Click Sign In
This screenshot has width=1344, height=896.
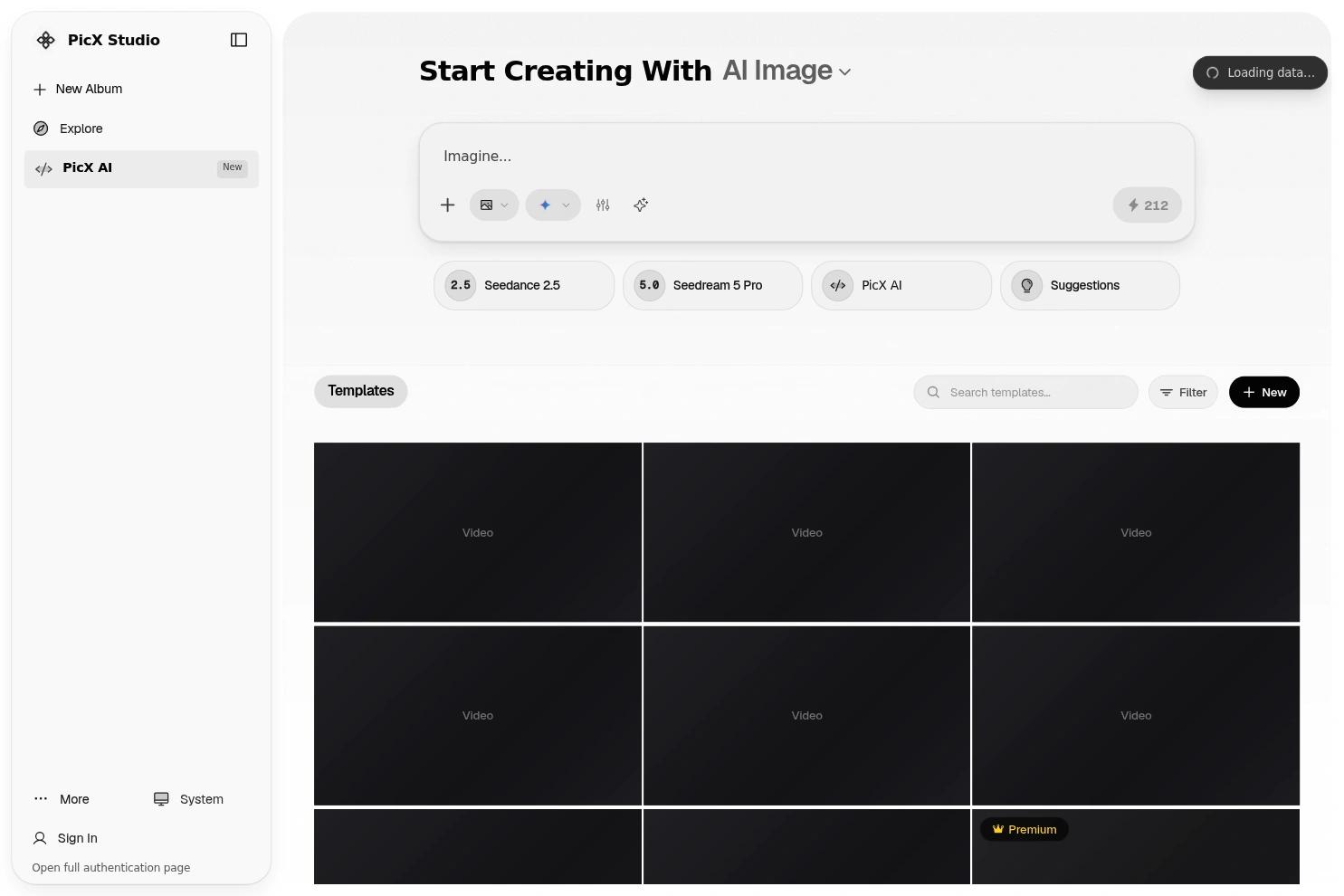pos(65,838)
